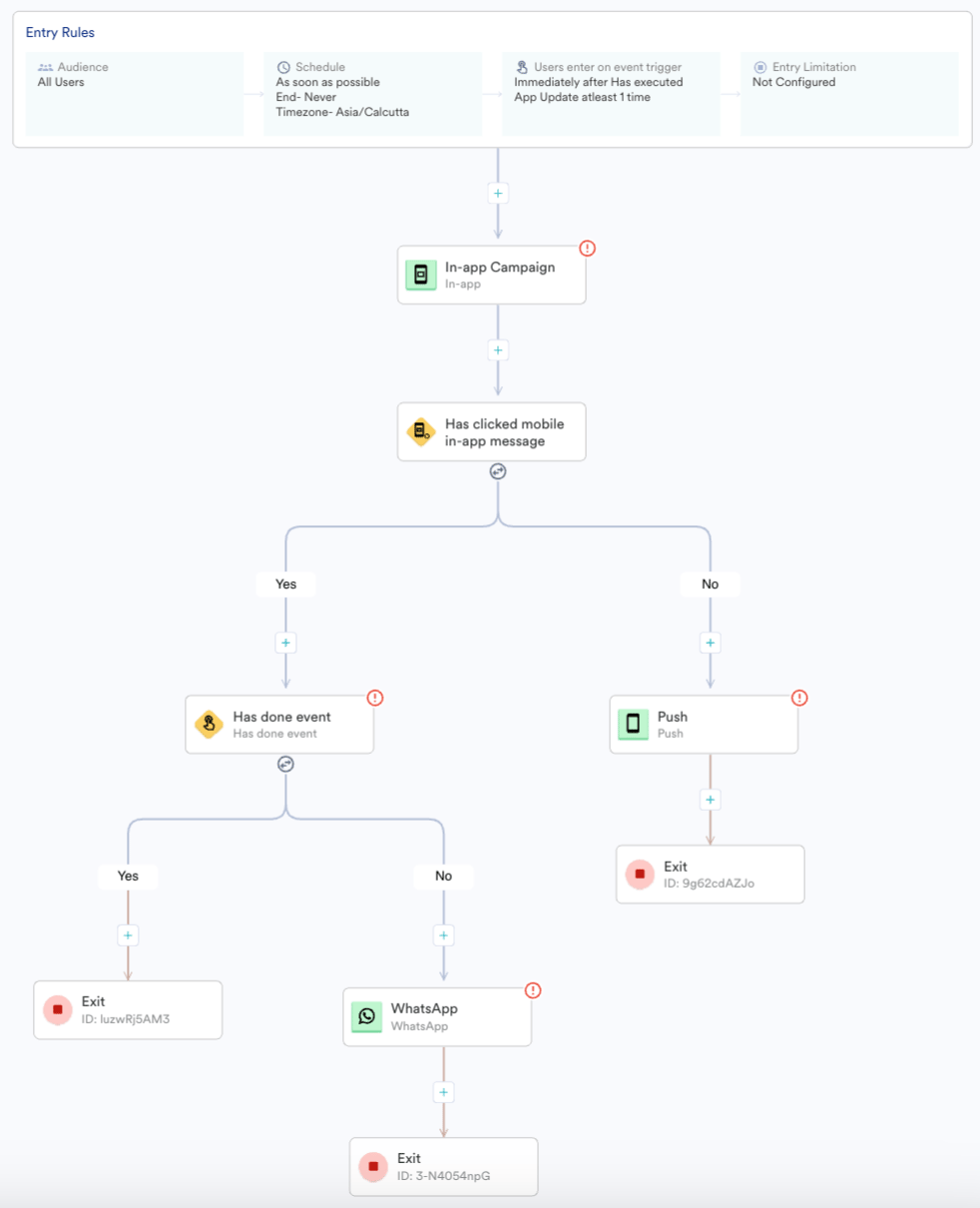The height and width of the screenshot is (1208, 980).
Task: Open Users enter on event trigger card
Action: click(611, 94)
